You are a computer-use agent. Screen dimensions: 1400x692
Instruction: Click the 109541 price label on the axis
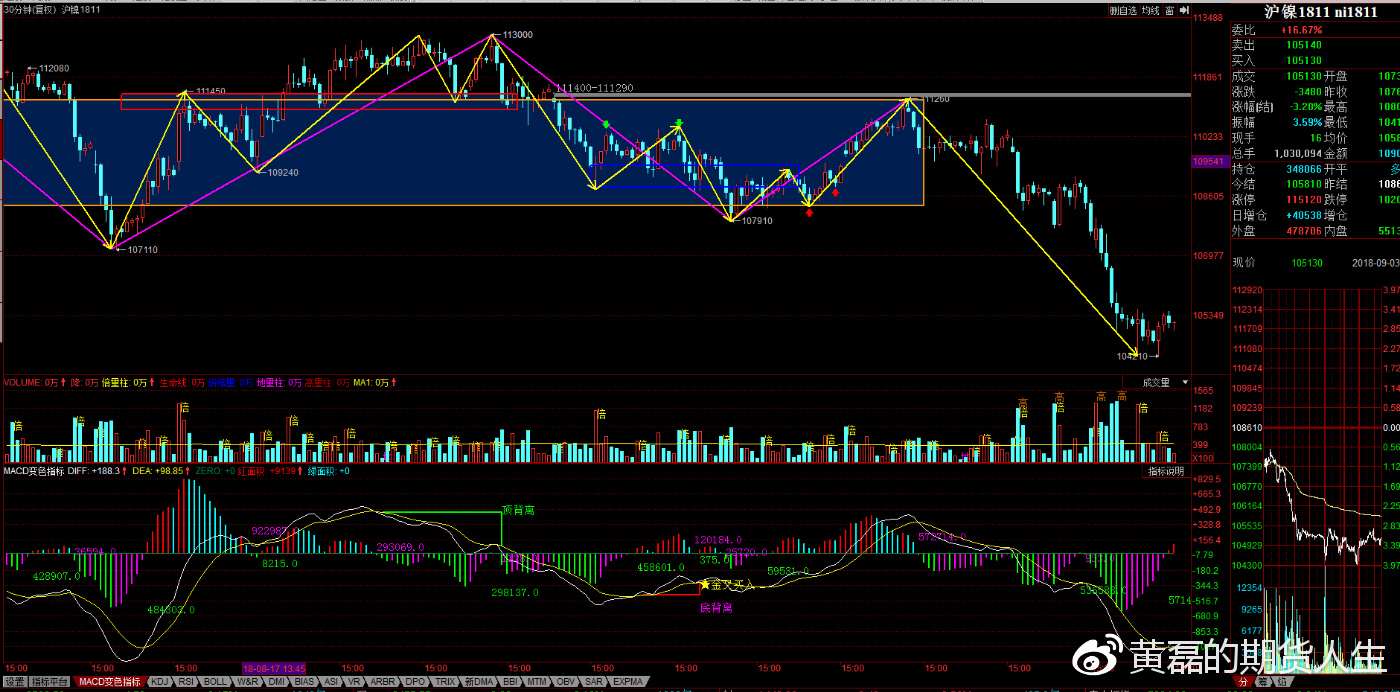click(1209, 161)
